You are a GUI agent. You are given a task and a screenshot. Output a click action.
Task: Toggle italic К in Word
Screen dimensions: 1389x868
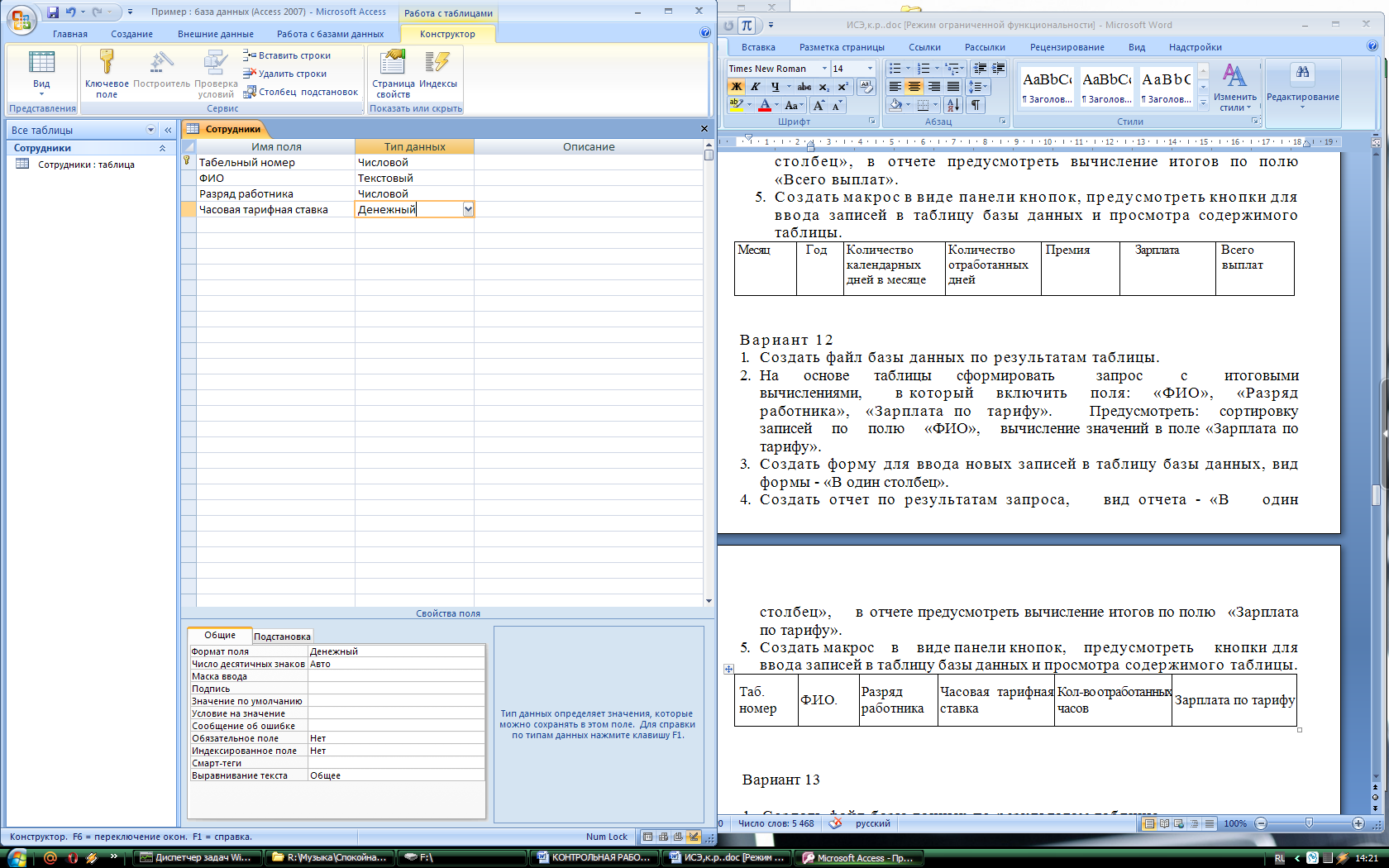pyautogui.click(x=755, y=87)
